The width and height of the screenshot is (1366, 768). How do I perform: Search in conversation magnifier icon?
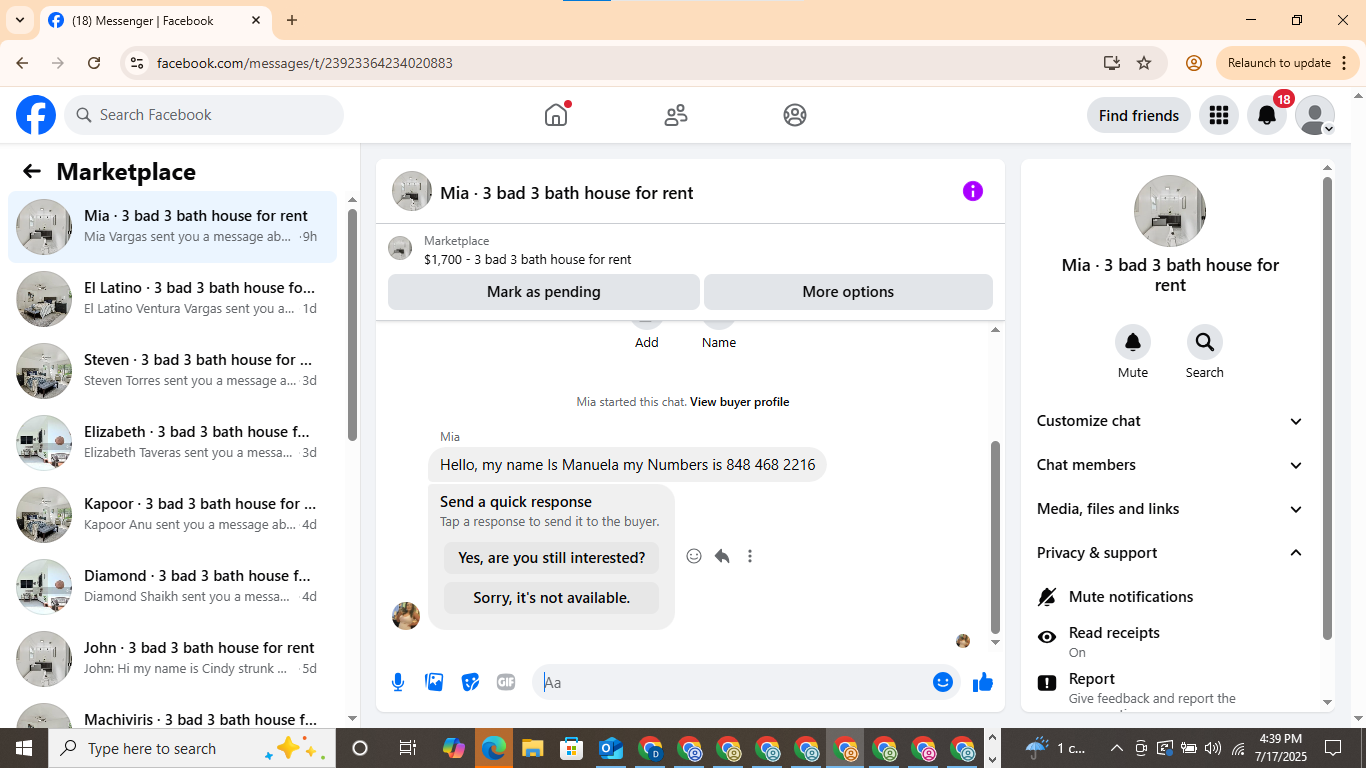(x=1205, y=342)
